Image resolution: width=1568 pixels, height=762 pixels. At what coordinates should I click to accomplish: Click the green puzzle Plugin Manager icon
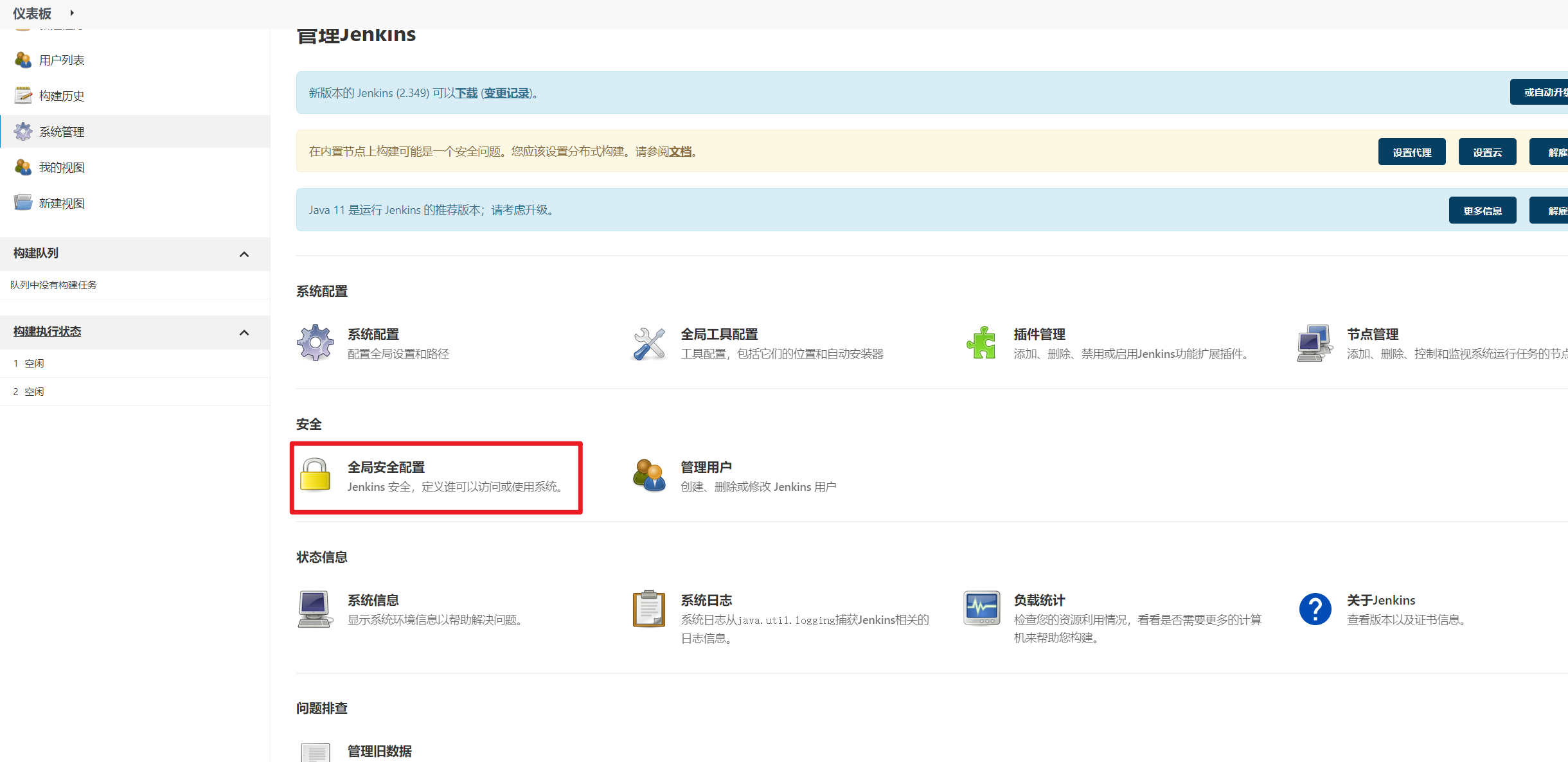pos(981,343)
